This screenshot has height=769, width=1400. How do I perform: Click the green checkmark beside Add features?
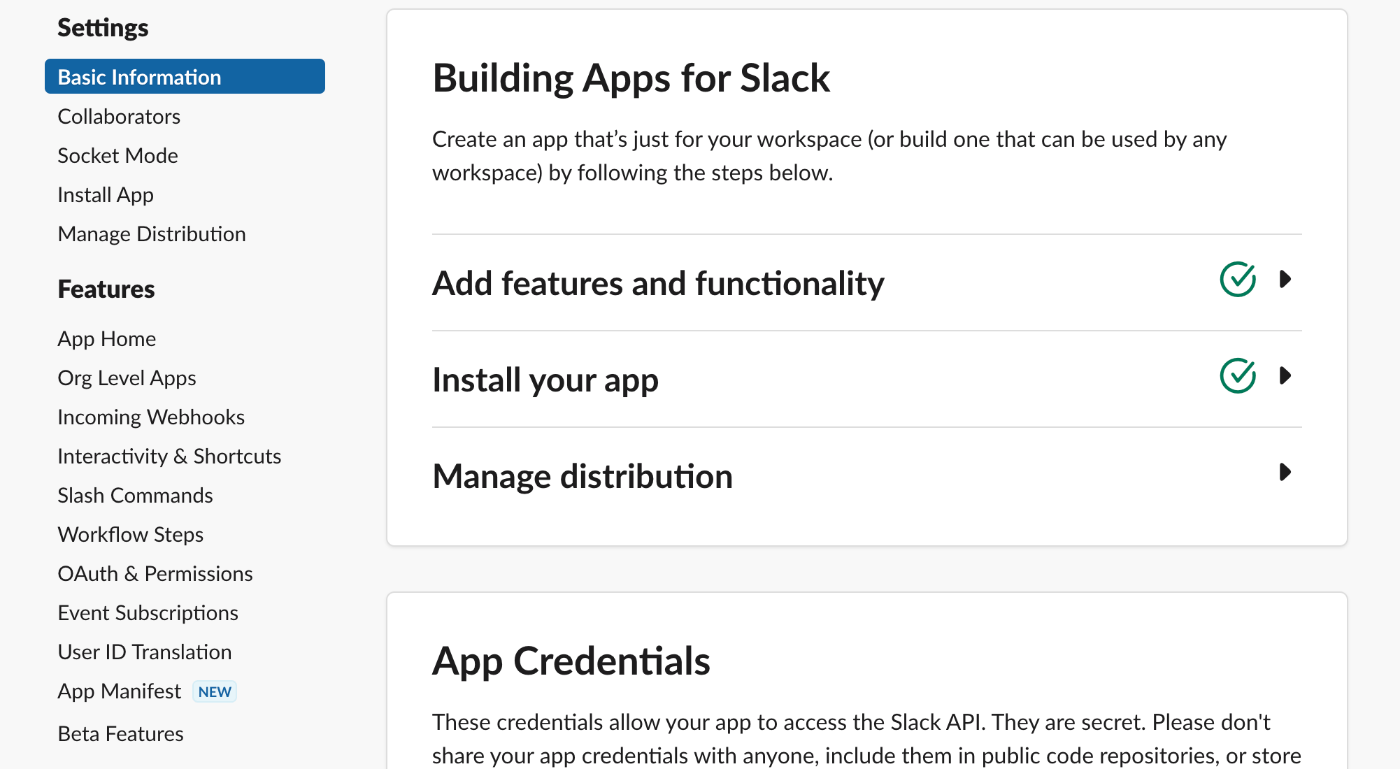(x=1238, y=279)
